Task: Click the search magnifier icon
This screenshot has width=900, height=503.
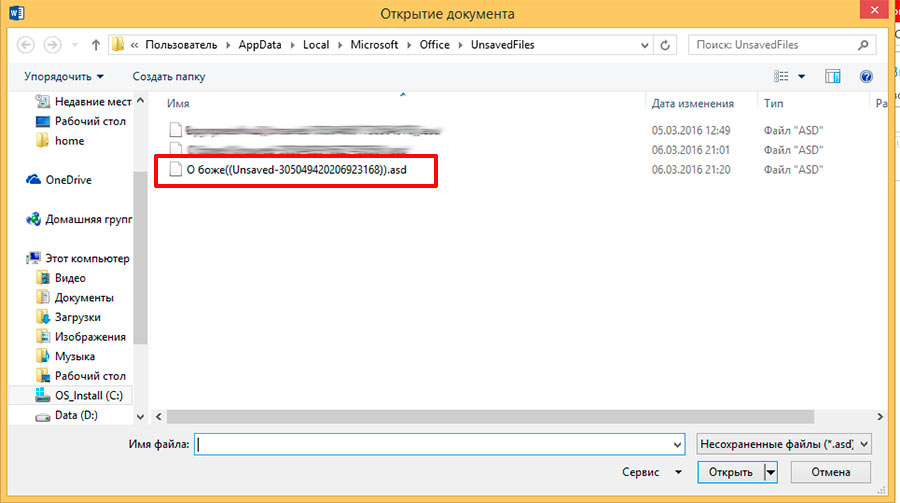Action: (x=863, y=45)
